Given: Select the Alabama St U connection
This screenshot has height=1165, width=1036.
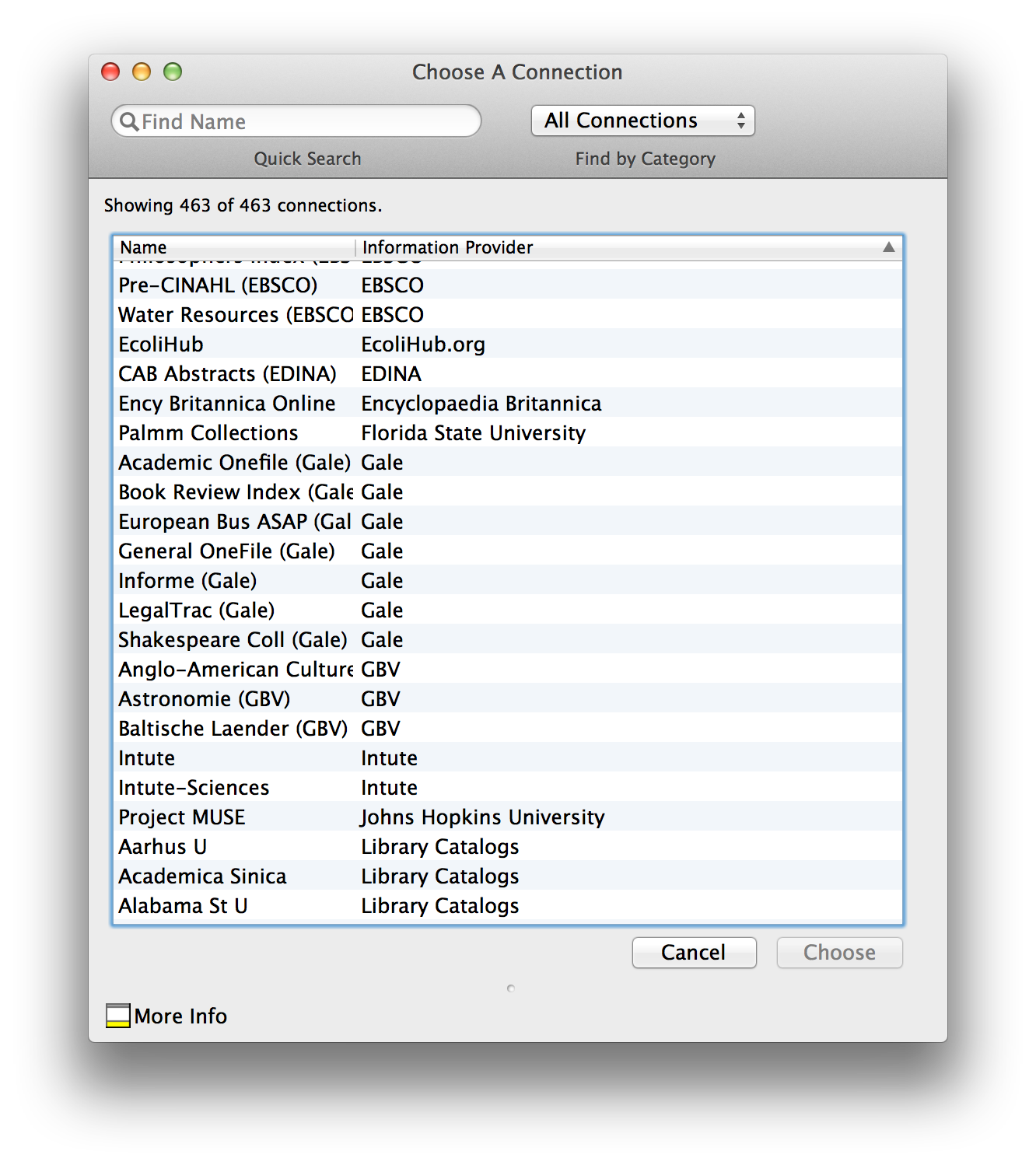Looking at the screenshot, I should [x=508, y=905].
